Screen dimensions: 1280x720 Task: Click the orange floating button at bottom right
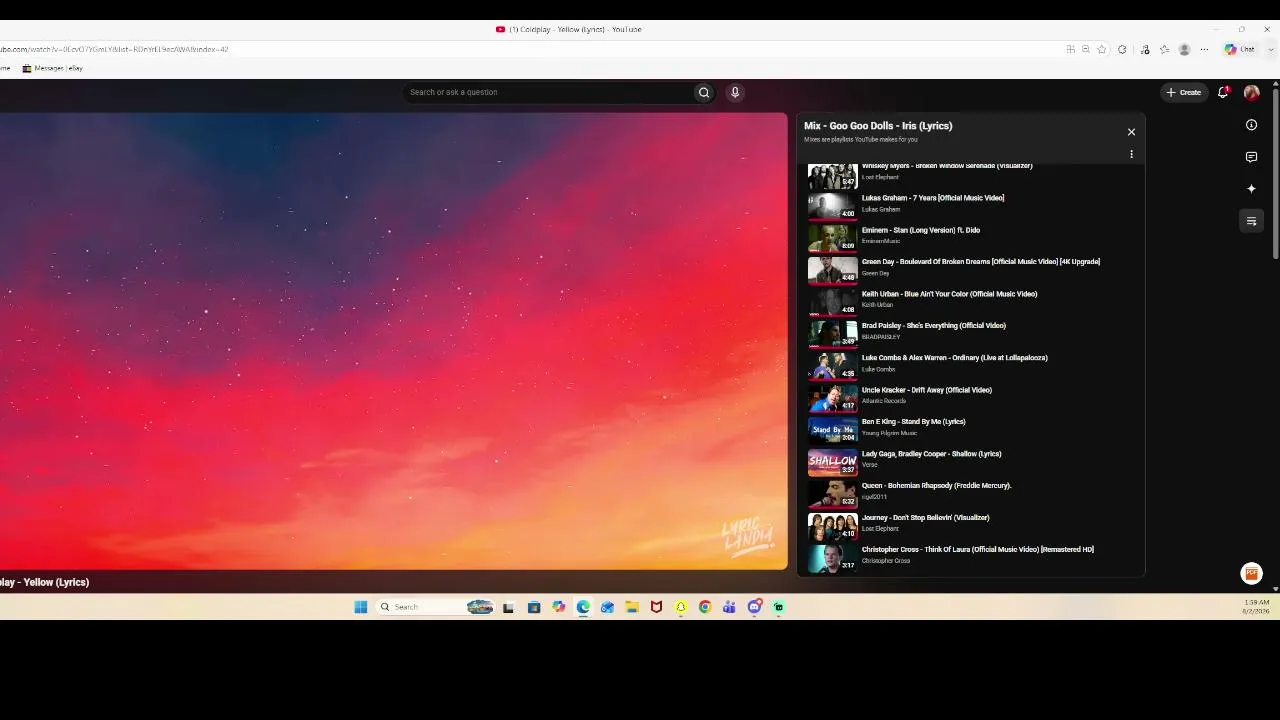point(1250,573)
